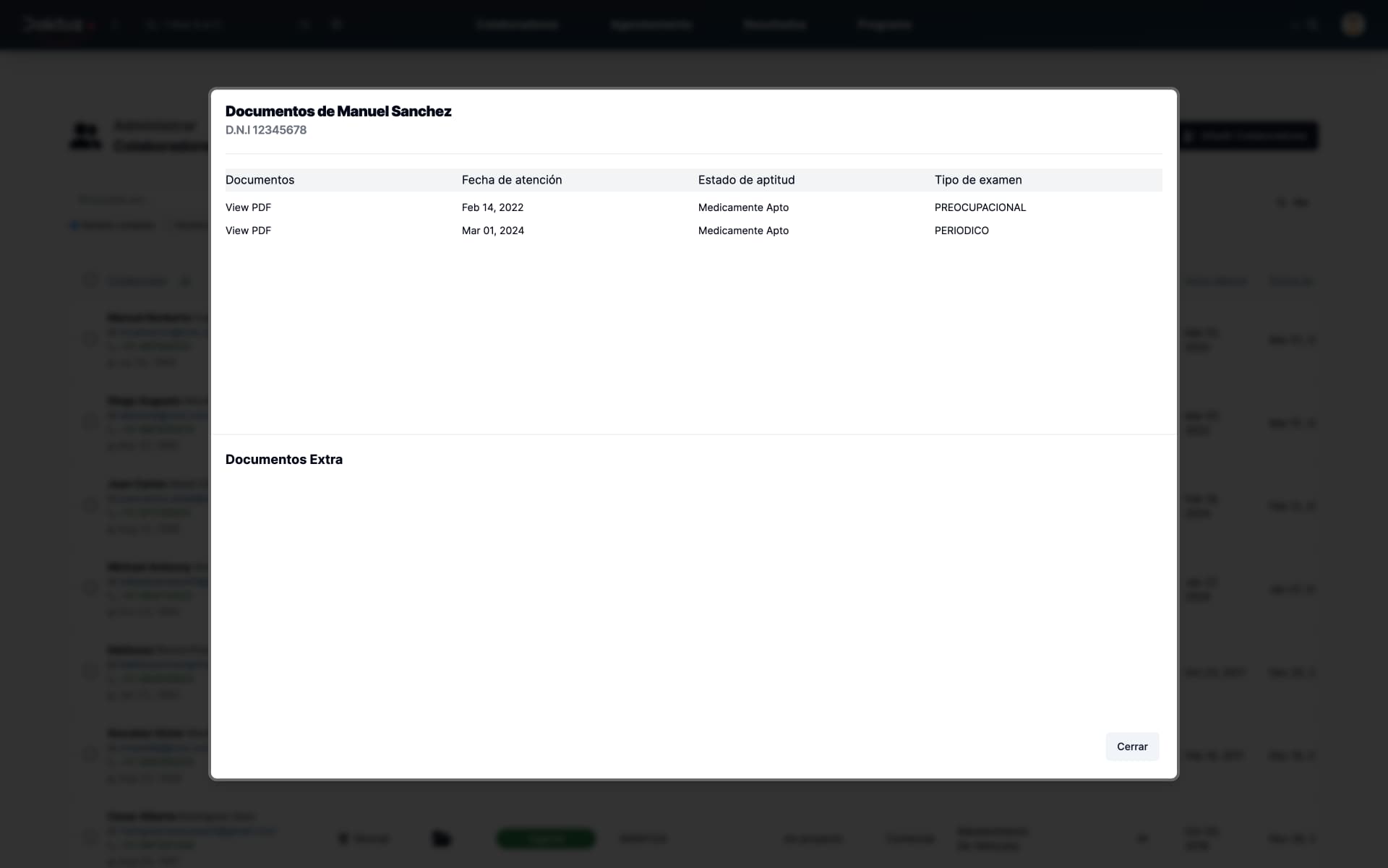Open View PDF for Feb 14, 2022 exam
Viewport: 1388px width, 868px height.
248,207
